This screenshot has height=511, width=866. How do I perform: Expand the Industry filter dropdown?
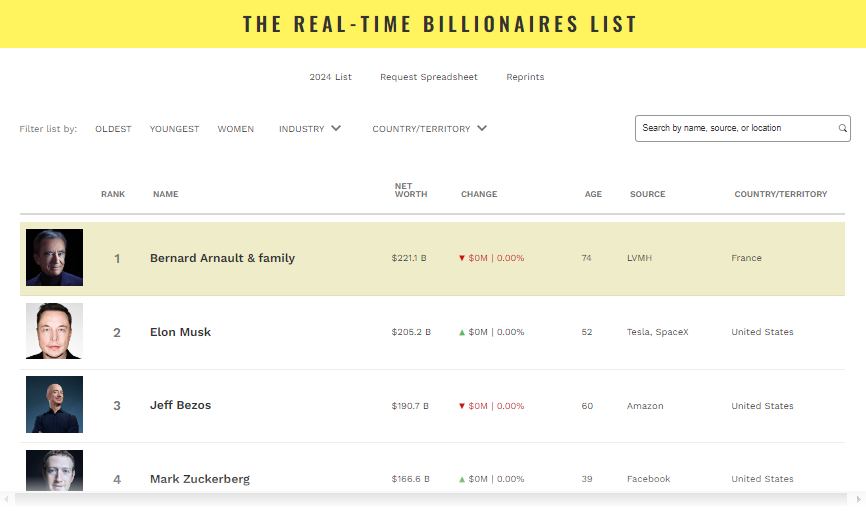[x=310, y=129]
